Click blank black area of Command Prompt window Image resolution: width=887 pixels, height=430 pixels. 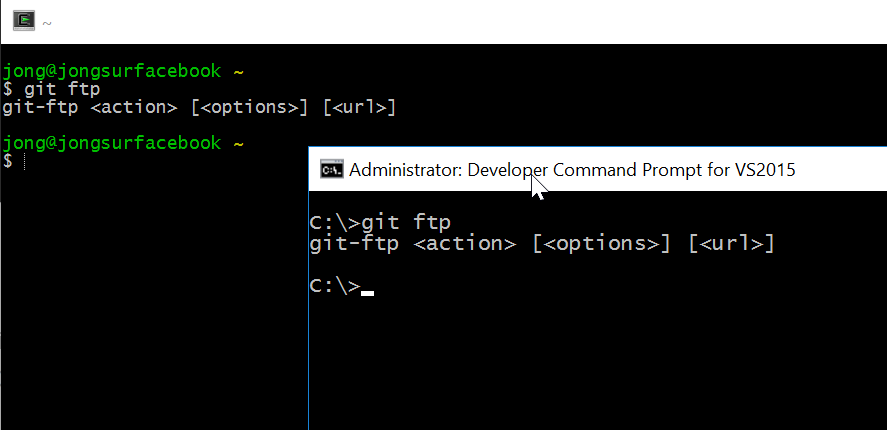(x=600, y=360)
